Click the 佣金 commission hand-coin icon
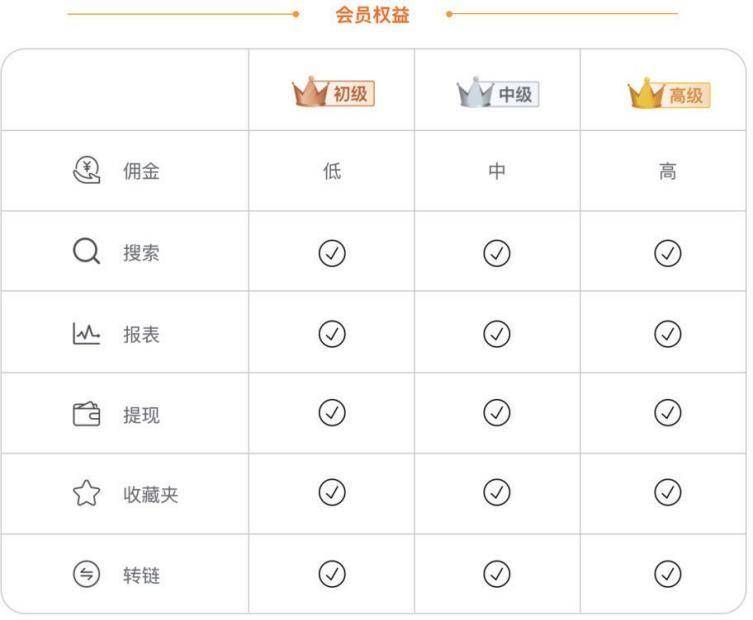Image resolution: width=753 pixels, height=620 pixels. pos(86,170)
